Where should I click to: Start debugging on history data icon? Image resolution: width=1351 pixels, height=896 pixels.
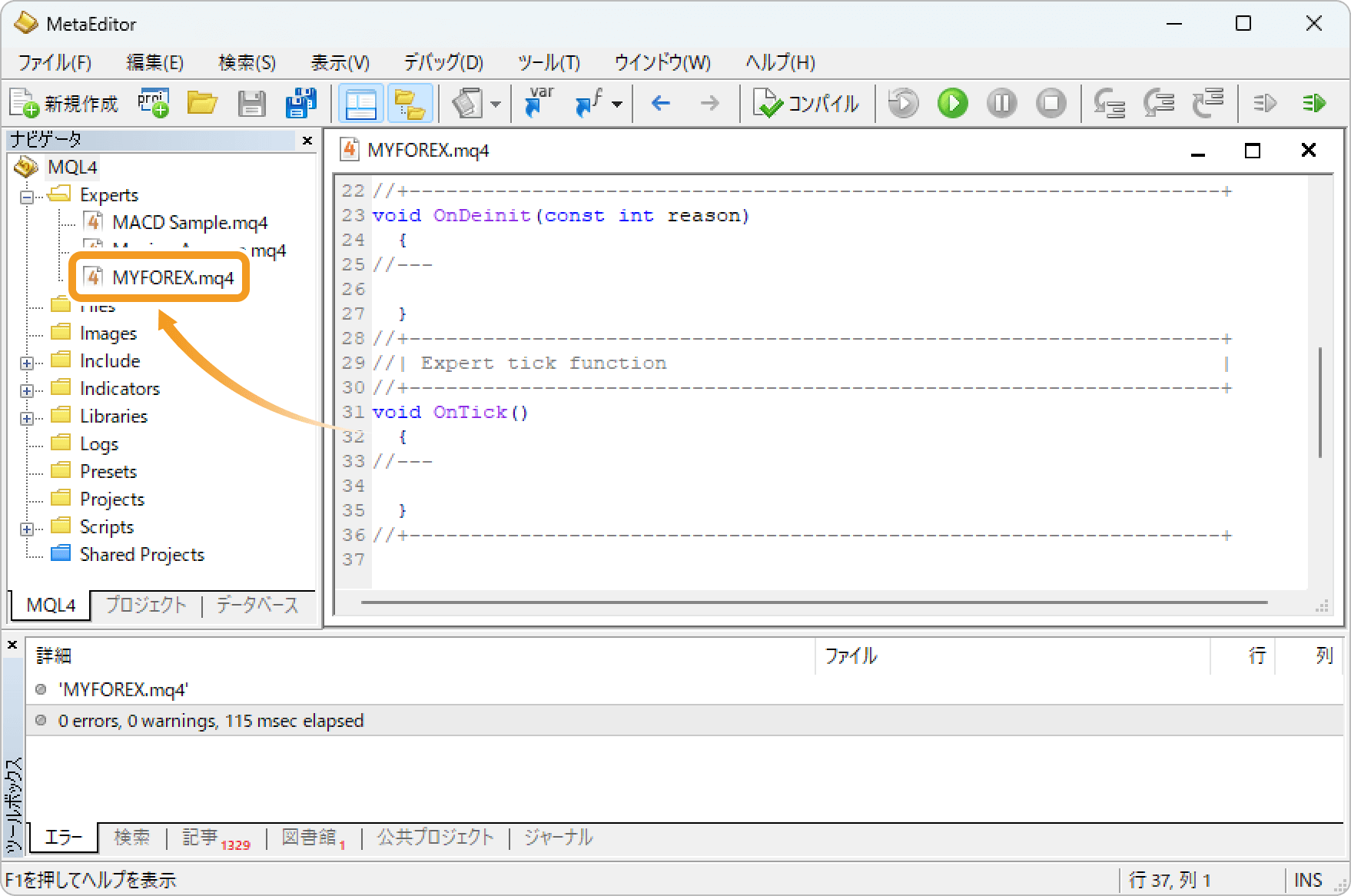point(903,103)
